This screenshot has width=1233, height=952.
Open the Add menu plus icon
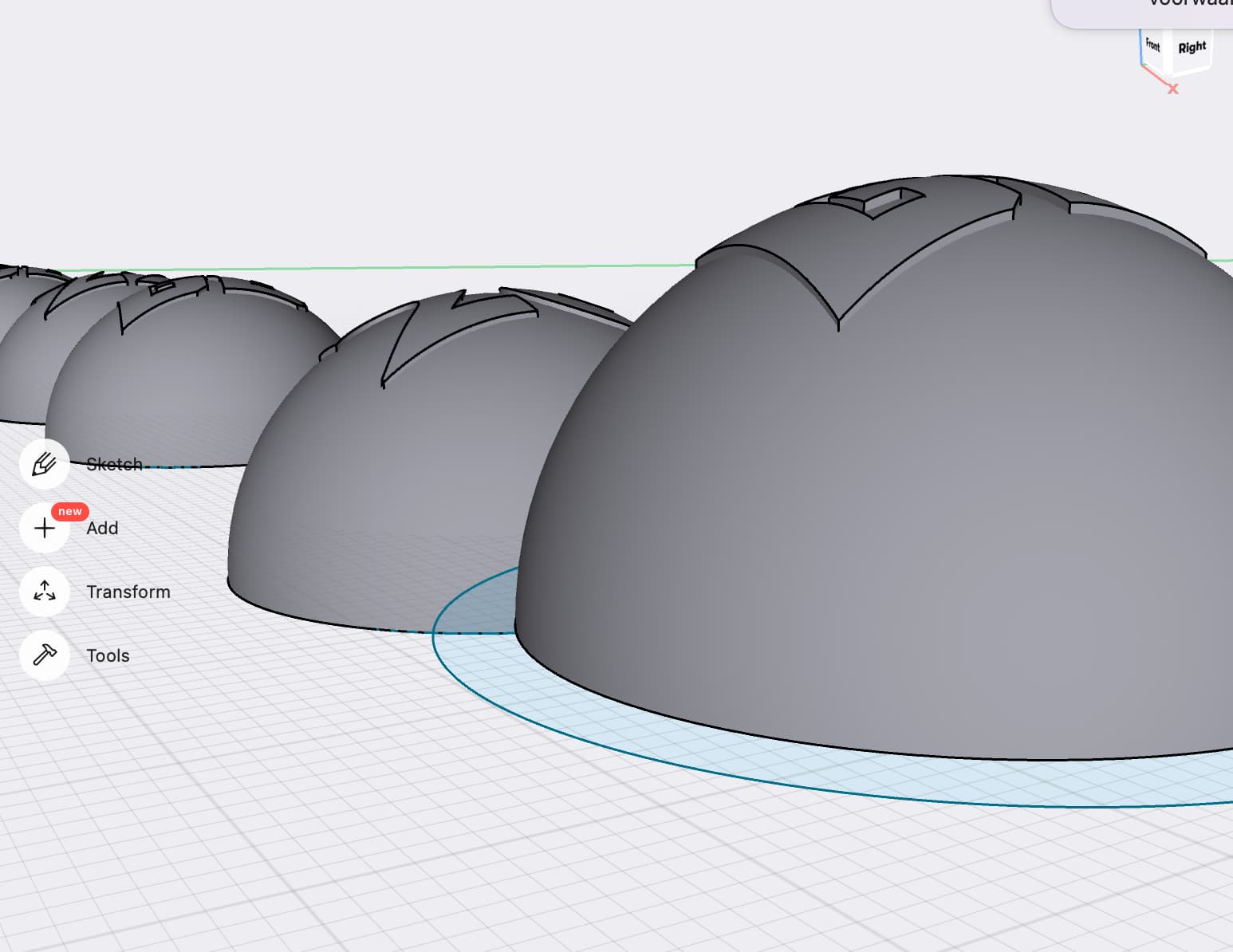pyautogui.click(x=45, y=528)
